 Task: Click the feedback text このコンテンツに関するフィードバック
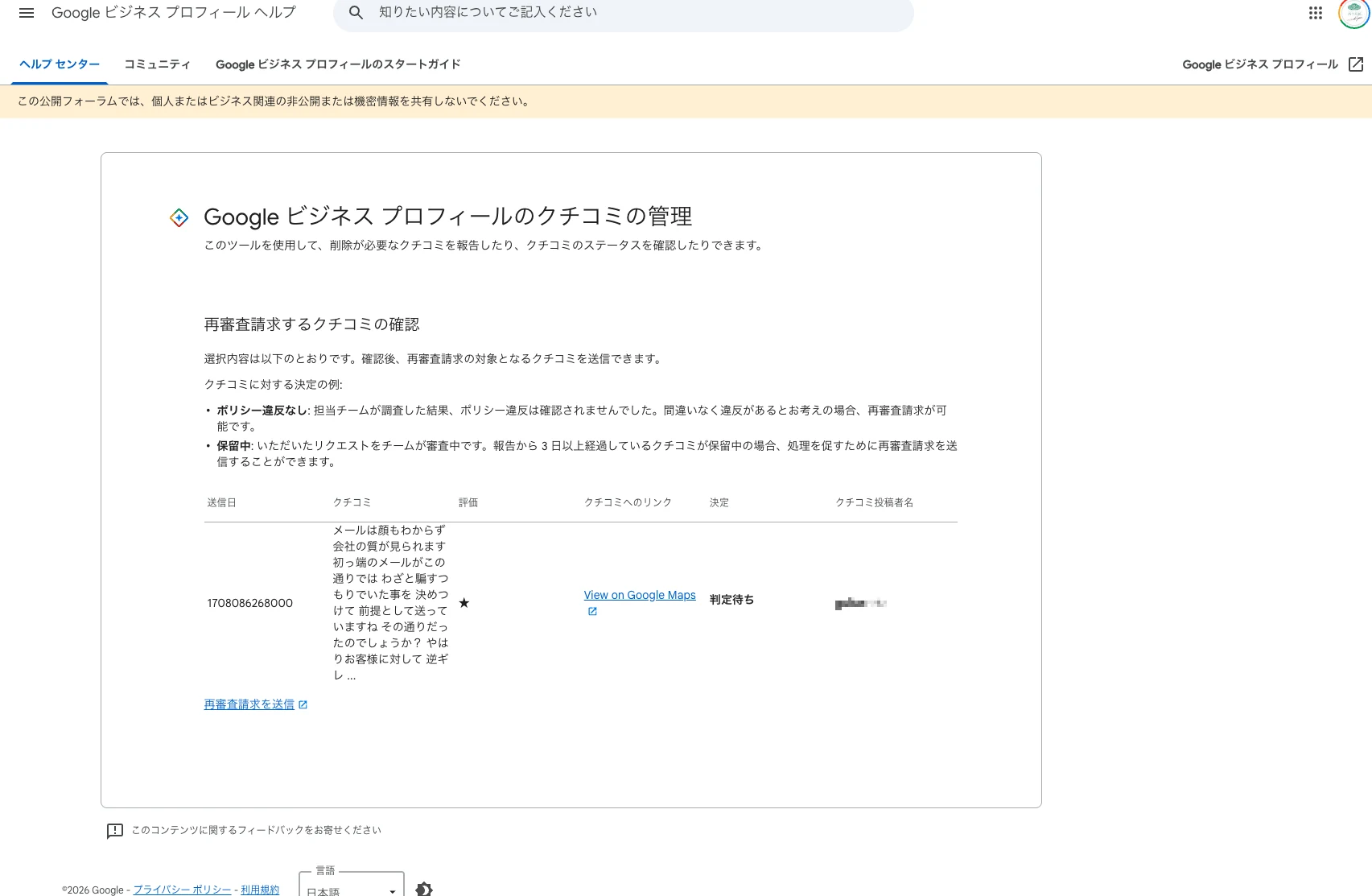click(257, 830)
